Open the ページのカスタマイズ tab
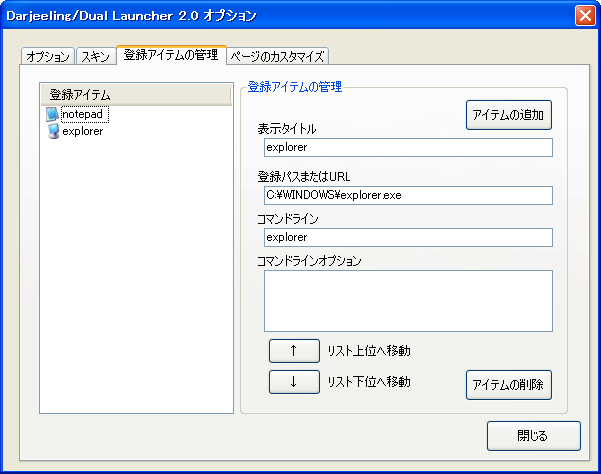 point(278,56)
